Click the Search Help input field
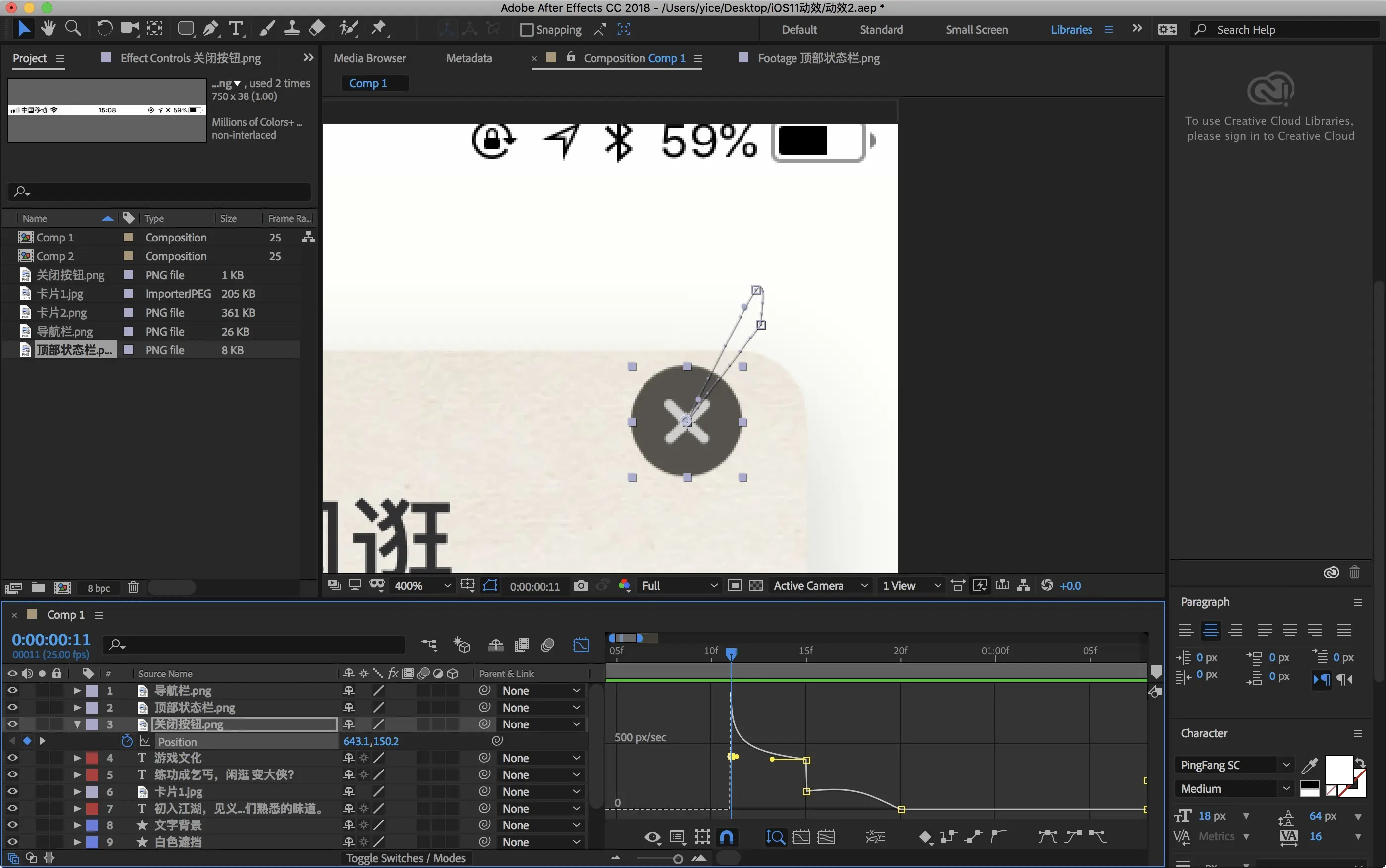This screenshot has width=1386, height=868. click(x=1292, y=29)
